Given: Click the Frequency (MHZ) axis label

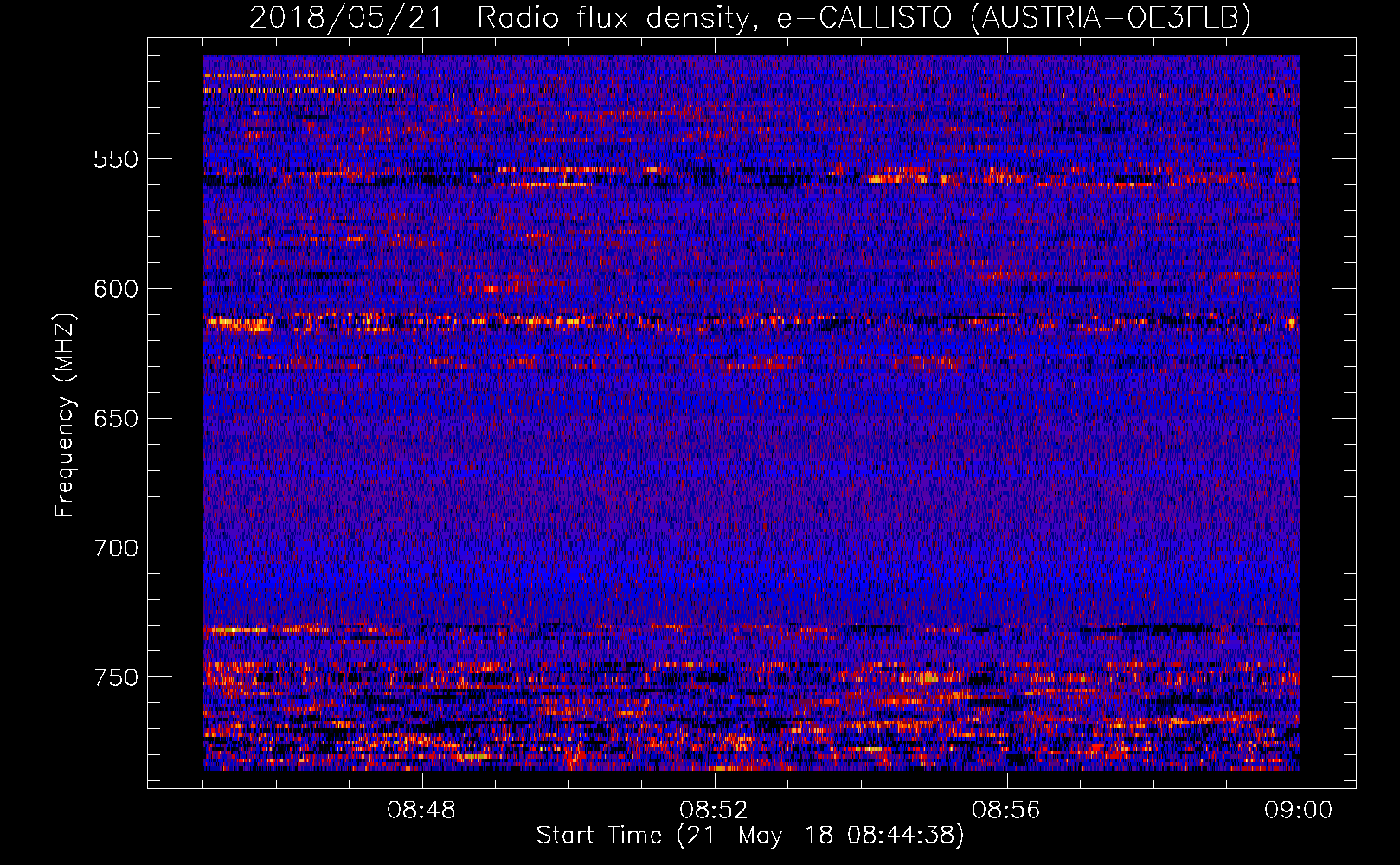Looking at the screenshot, I should [x=65, y=414].
